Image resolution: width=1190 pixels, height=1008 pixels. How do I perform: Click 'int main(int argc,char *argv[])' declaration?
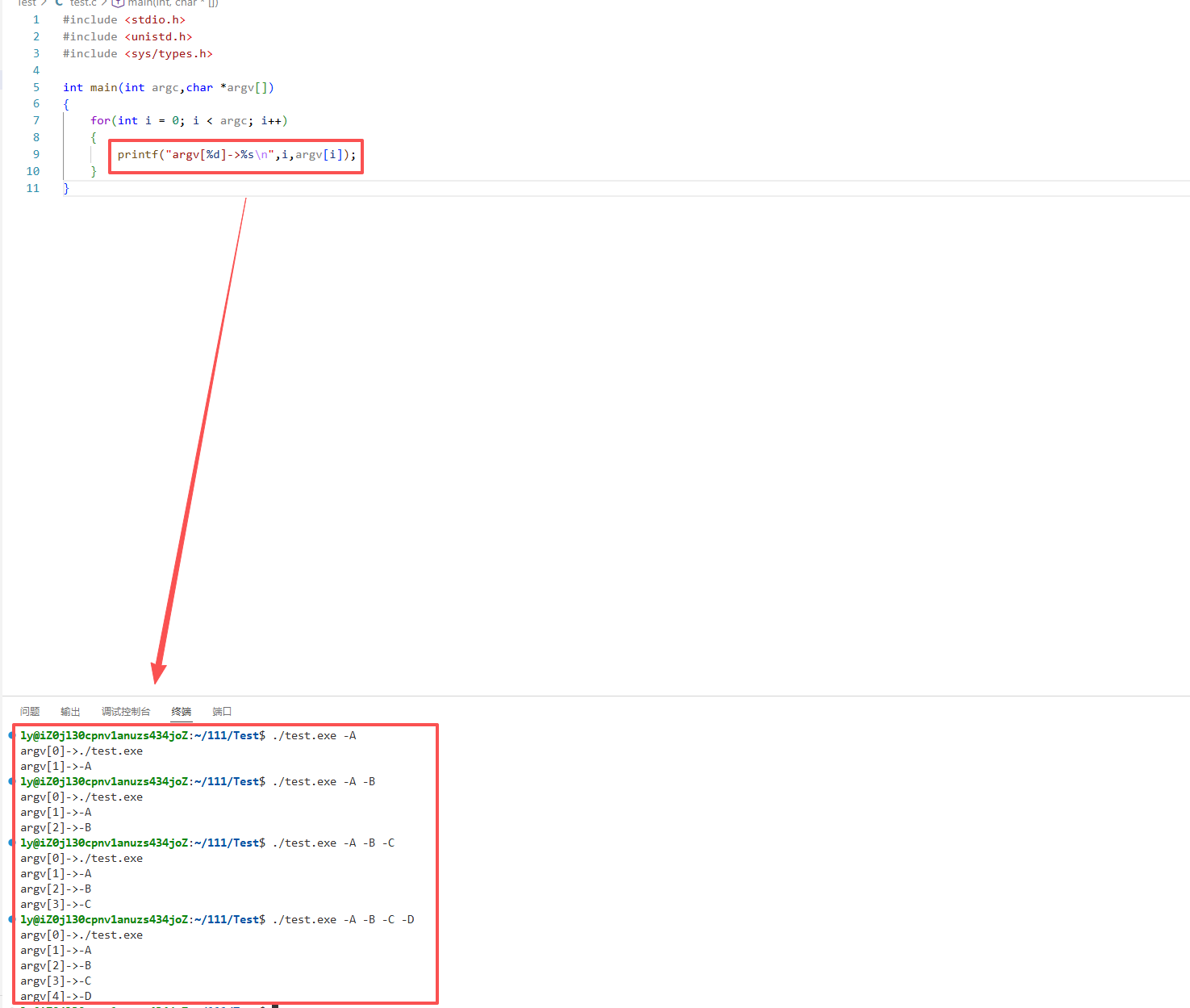(169, 87)
